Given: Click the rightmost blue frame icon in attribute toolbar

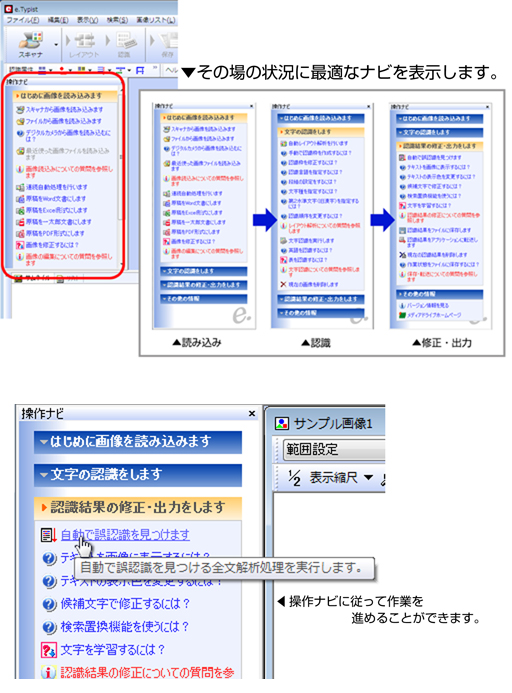Looking at the screenshot, I should (140, 70).
